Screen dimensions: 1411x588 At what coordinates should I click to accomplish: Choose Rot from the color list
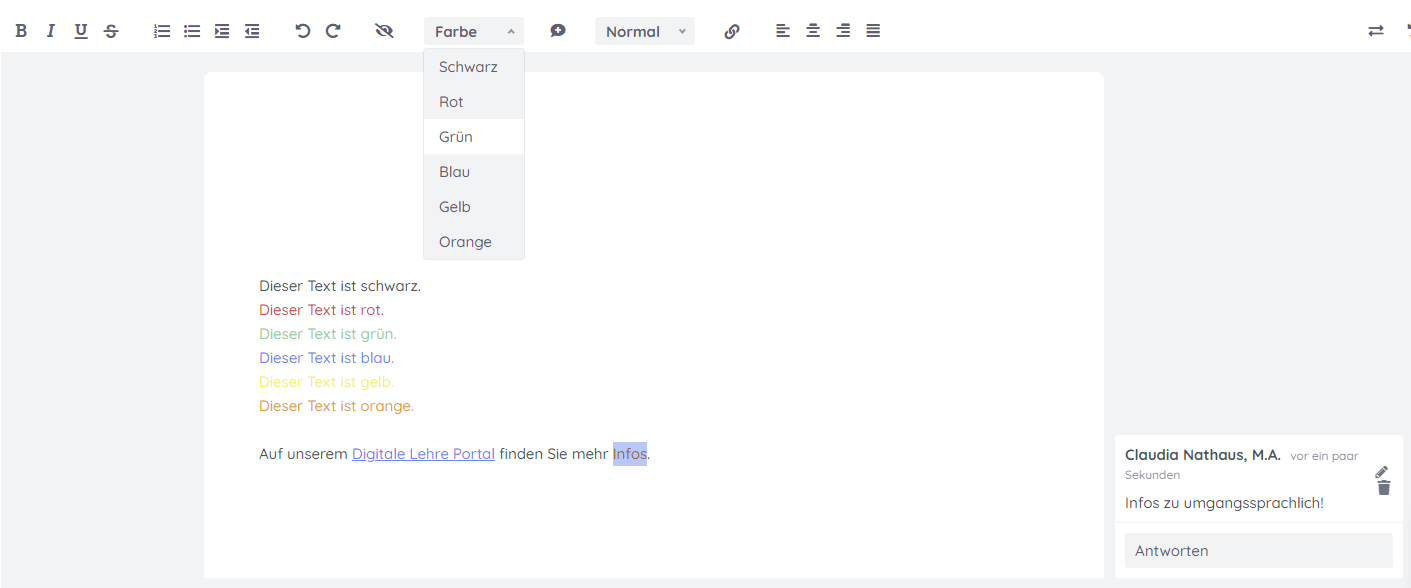pyautogui.click(x=474, y=102)
